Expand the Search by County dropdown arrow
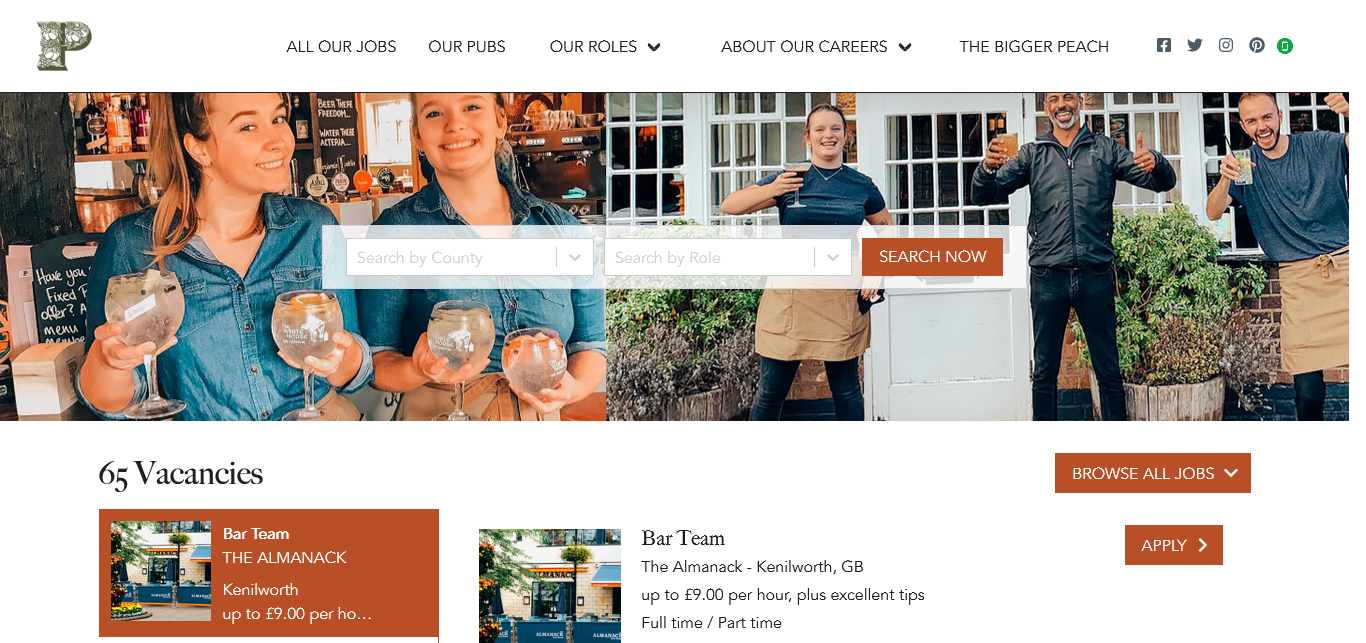Screen dimensions: 1366x643 (x=575, y=257)
